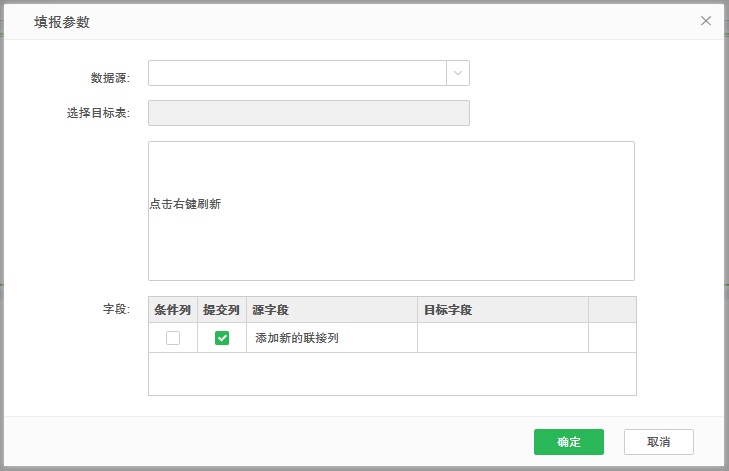This screenshot has height=471, width=729.
Task: Click inside the 数据源 combo box field
Action: coord(297,73)
